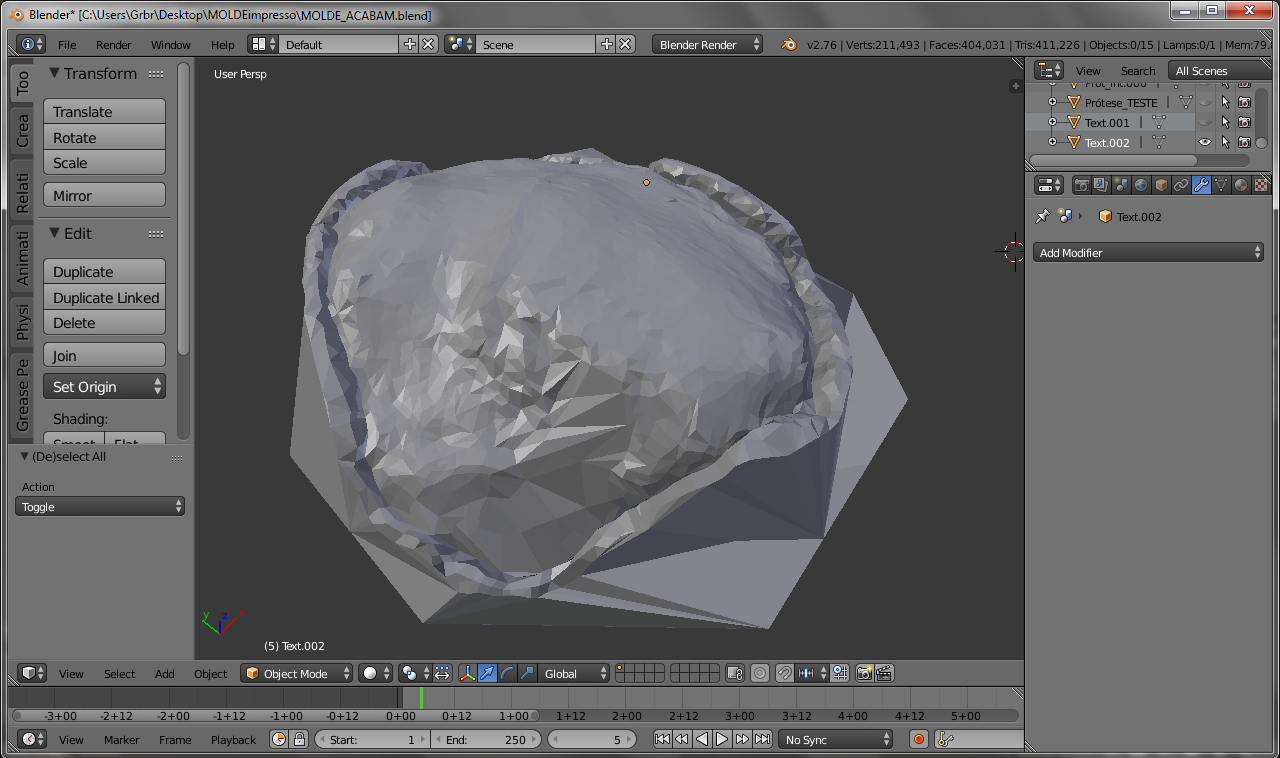Toggle lock camera and layers button
1280x758 pixels.
point(735,673)
